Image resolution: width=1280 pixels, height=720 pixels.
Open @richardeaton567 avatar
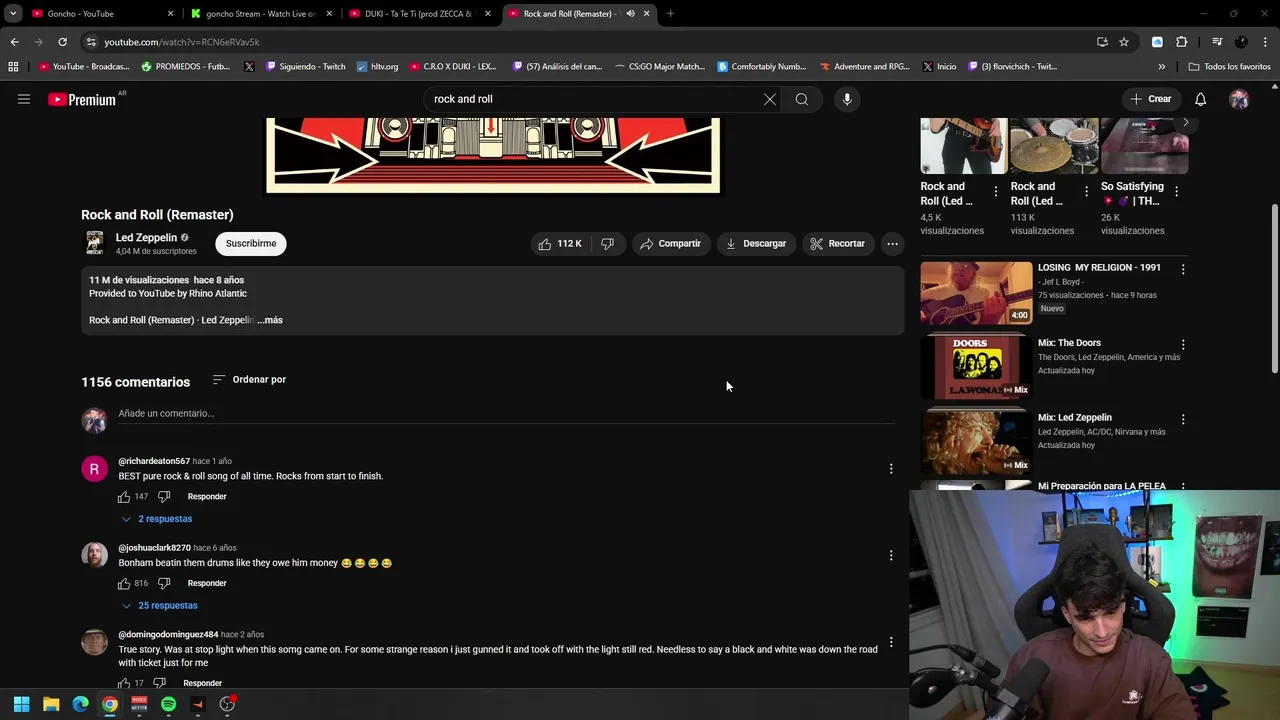tap(95, 469)
